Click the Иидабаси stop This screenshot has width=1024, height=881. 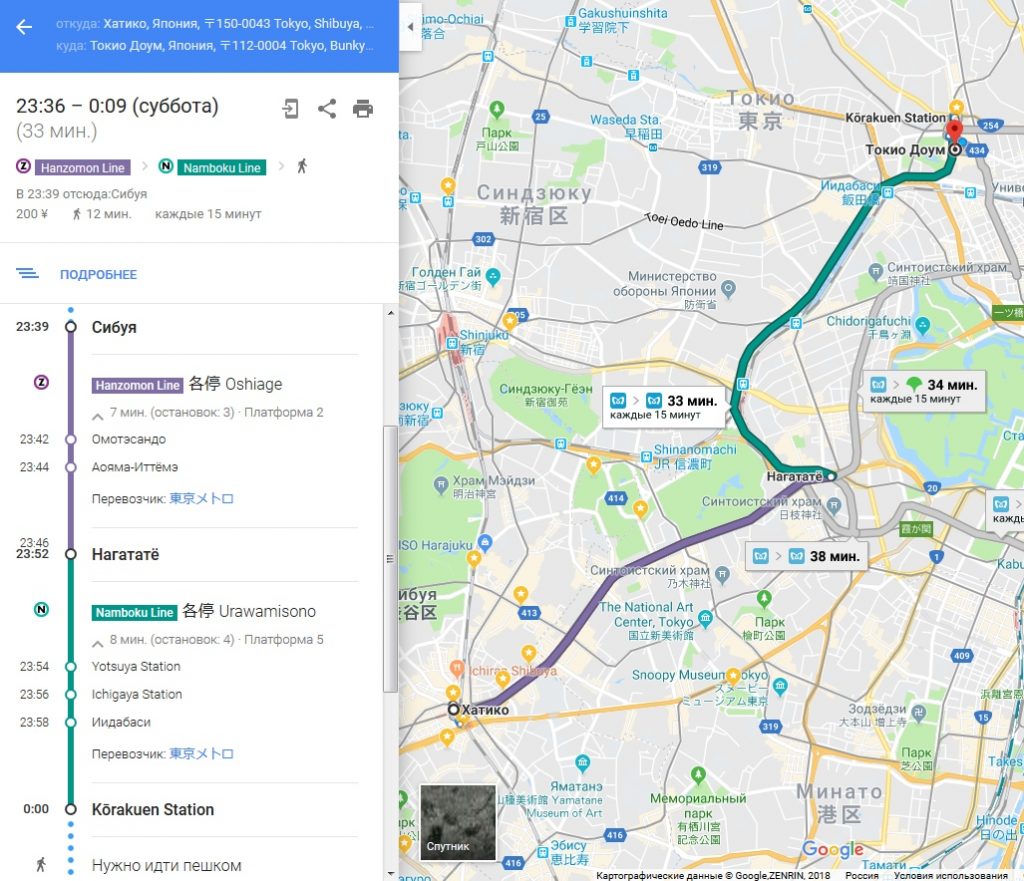coord(121,722)
